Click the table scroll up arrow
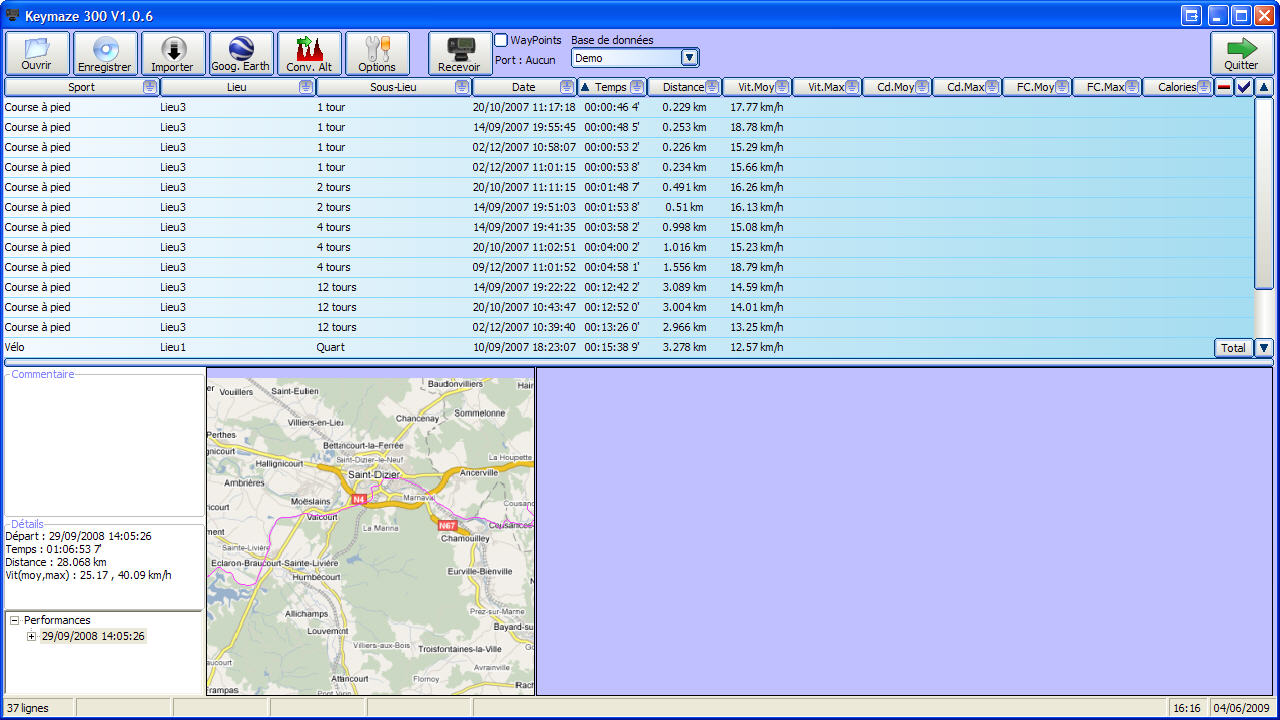The image size is (1280, 720). click(1264, 87)
